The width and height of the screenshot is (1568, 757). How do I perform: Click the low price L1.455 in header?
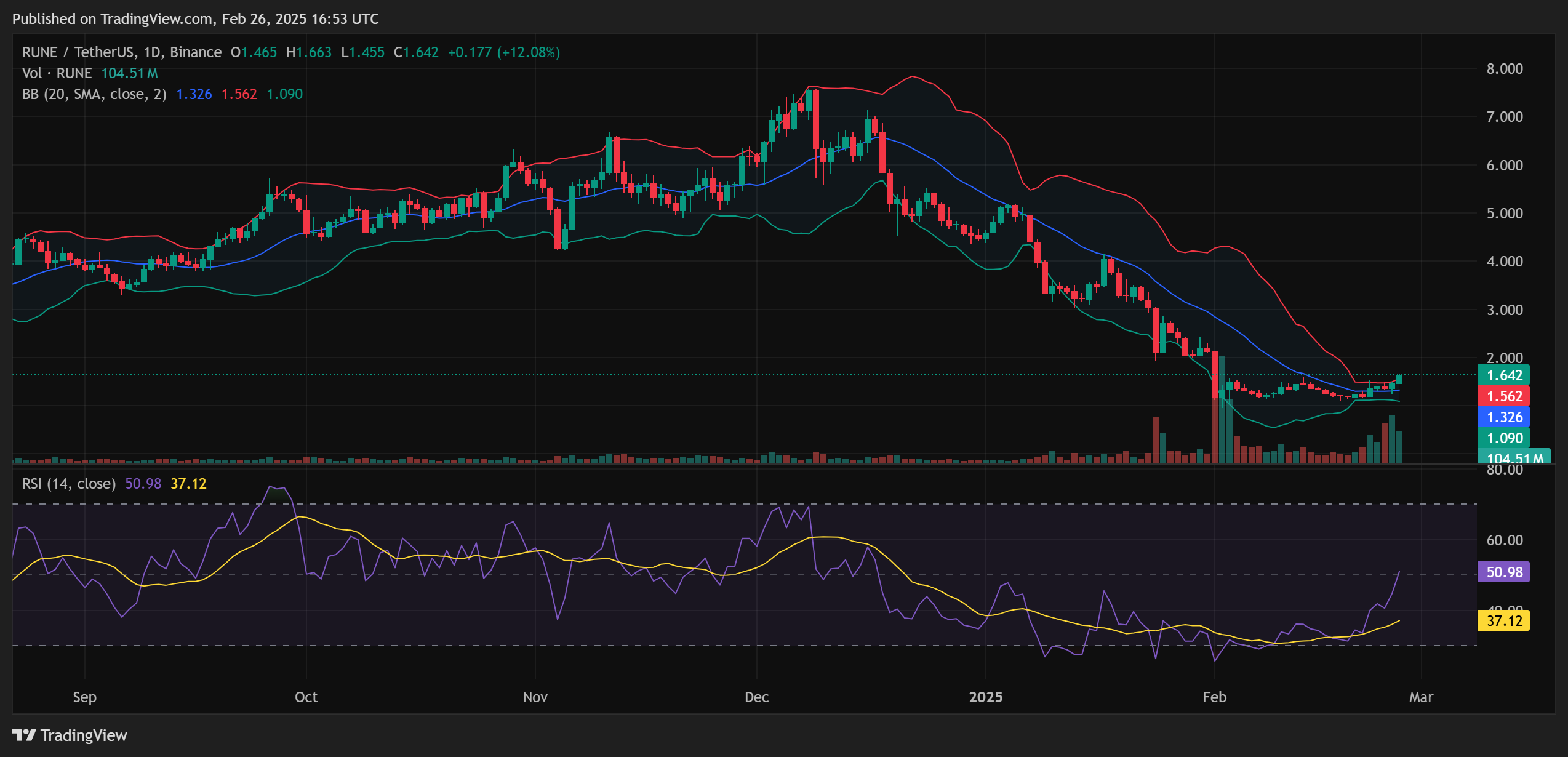pos(363,52)
